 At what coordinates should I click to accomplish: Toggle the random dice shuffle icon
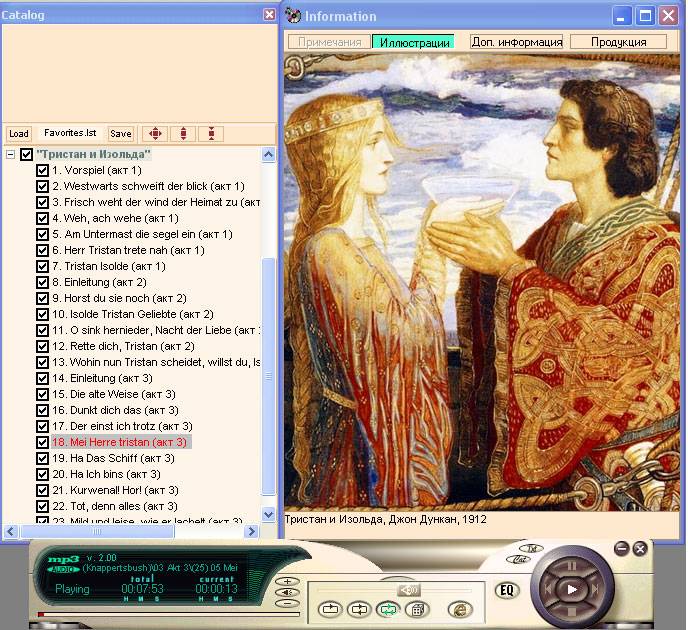click(417, 609)
